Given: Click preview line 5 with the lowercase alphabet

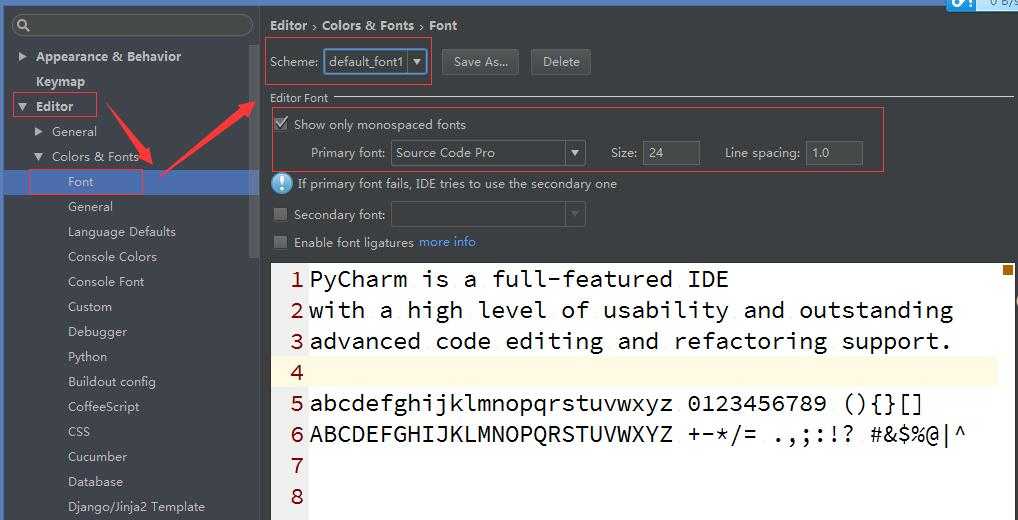Looking at the screenshot, I should (x=615, y=404).
